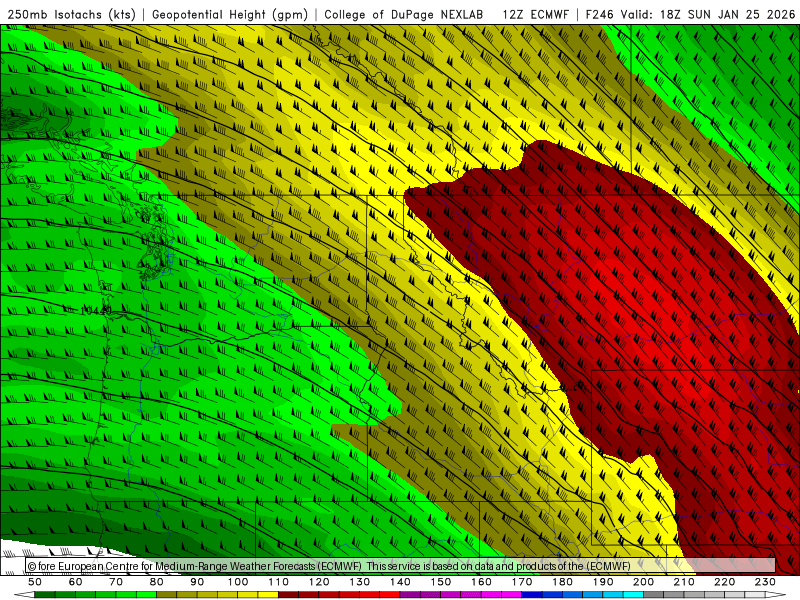
Task: Click the 140 knot color scale label
Action: pos(401,582)
